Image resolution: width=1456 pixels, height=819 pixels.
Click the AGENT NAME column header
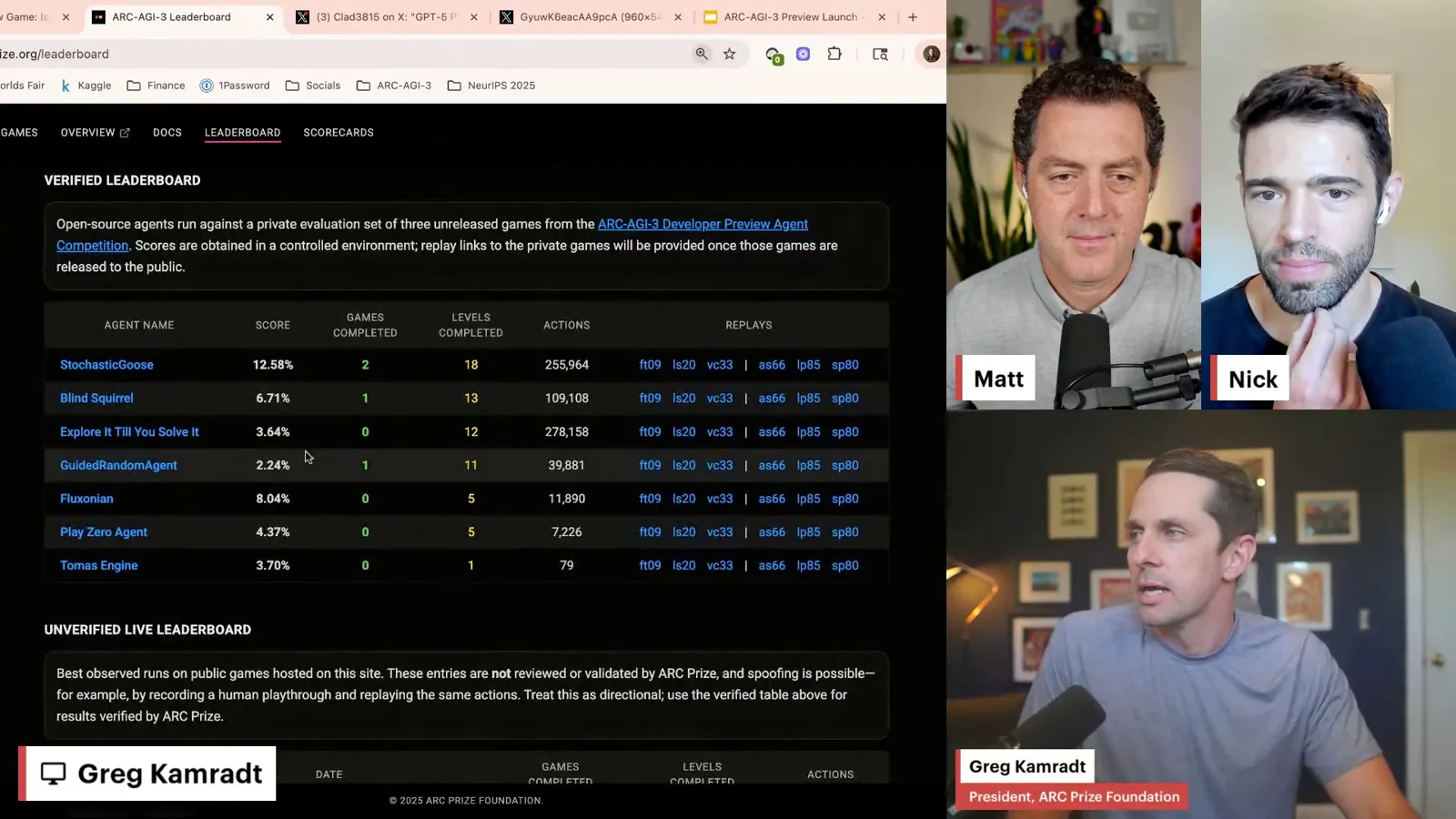(x=139, y=325)
